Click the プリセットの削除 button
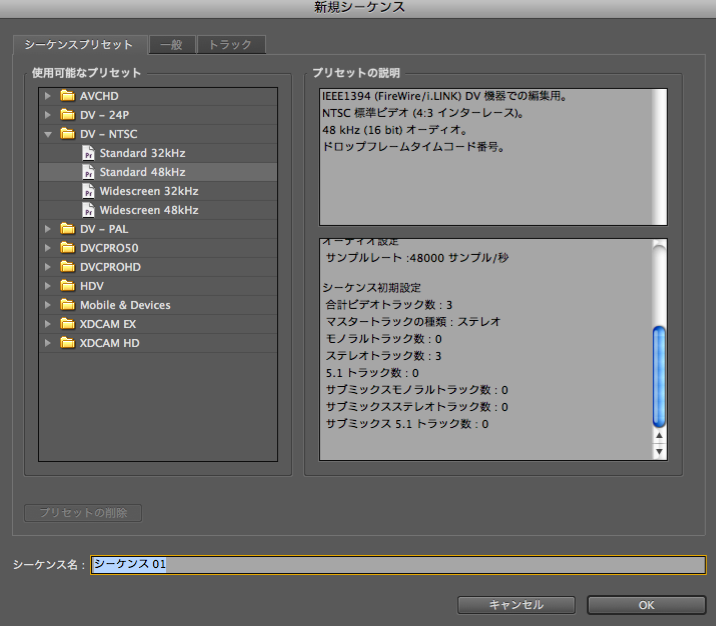The image size is (716, 626). [83, 513]
